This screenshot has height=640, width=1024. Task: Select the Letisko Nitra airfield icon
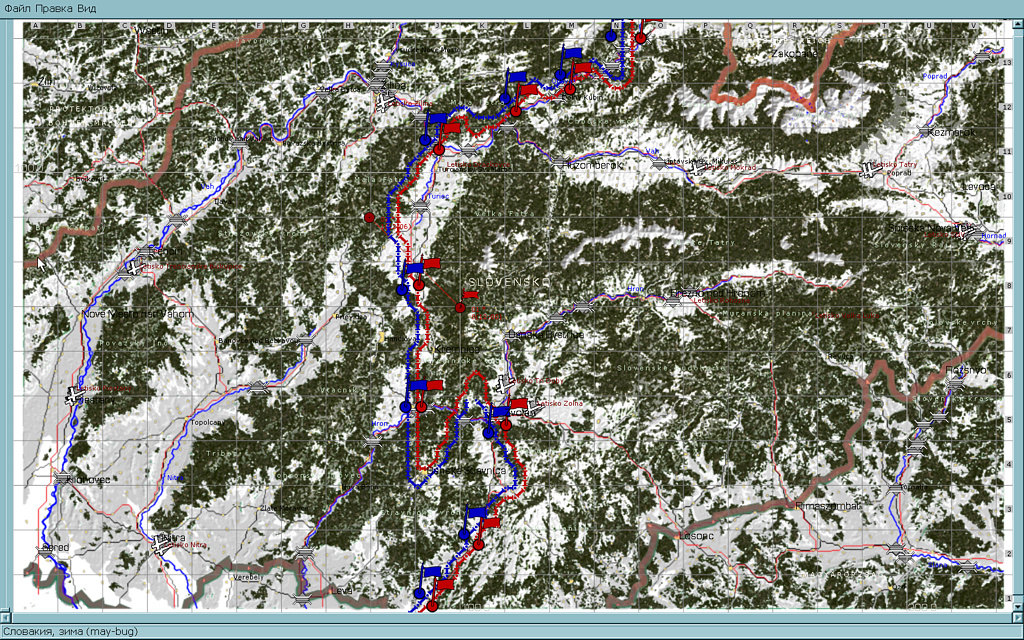point(161,544)
